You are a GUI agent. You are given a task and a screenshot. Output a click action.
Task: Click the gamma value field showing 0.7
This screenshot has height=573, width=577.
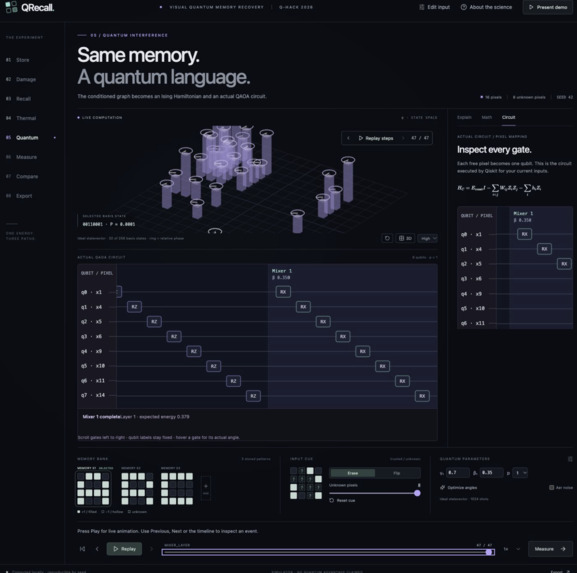pos(458,473)
